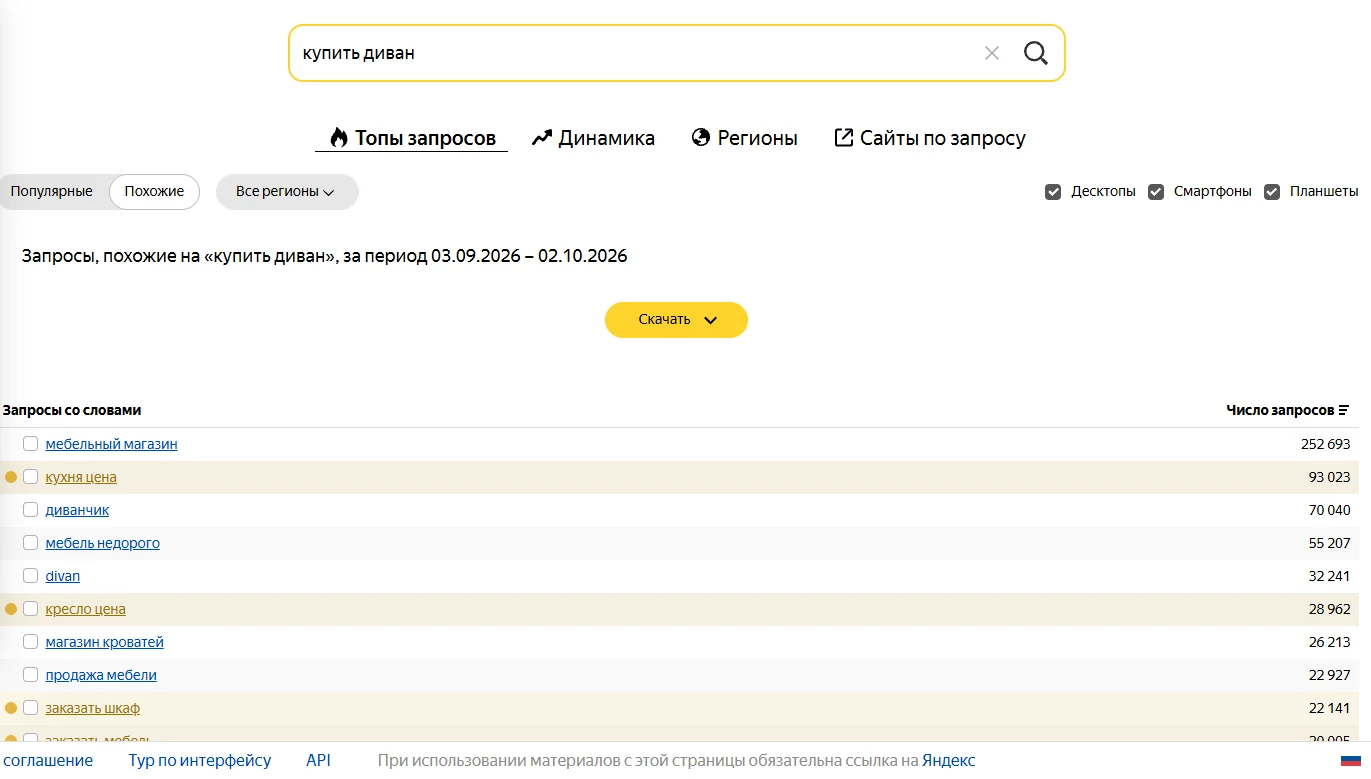Click the count 26 213
This screenshot has height=779, width=1371.
tap(1329, 642)
